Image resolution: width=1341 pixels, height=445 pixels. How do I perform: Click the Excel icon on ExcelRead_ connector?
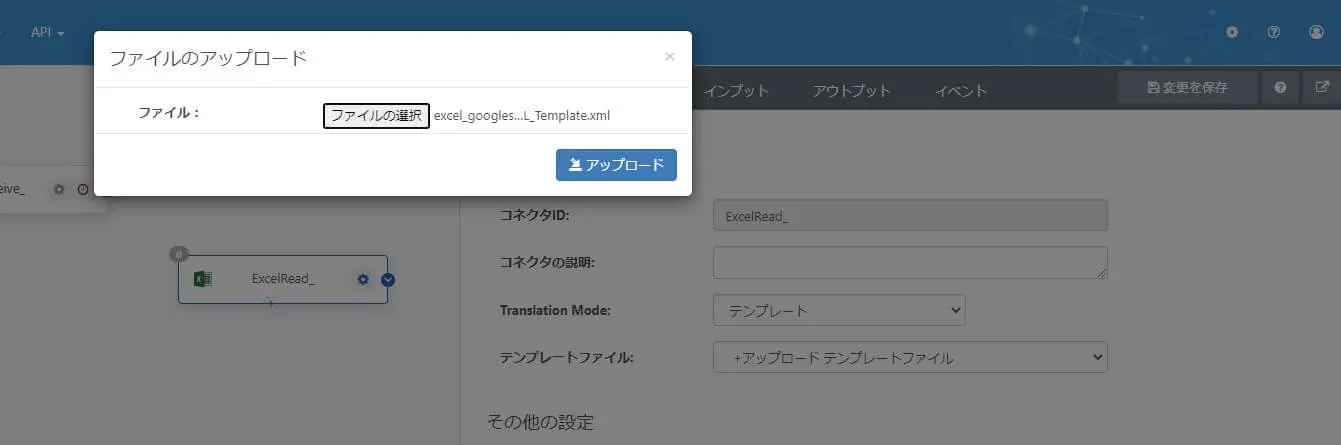(x=202, y=279)
